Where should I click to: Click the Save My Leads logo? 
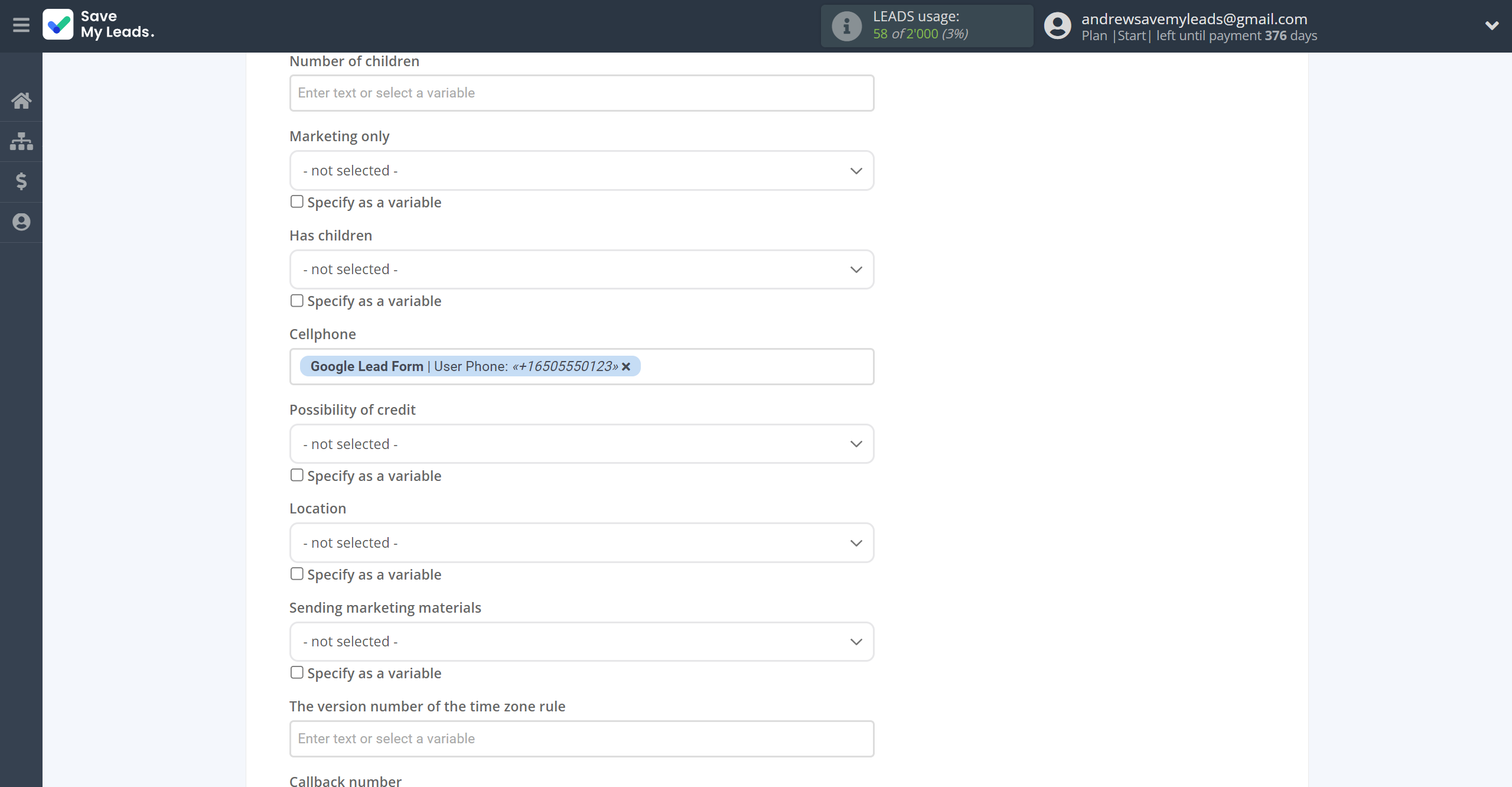click(x=99, y=25)
